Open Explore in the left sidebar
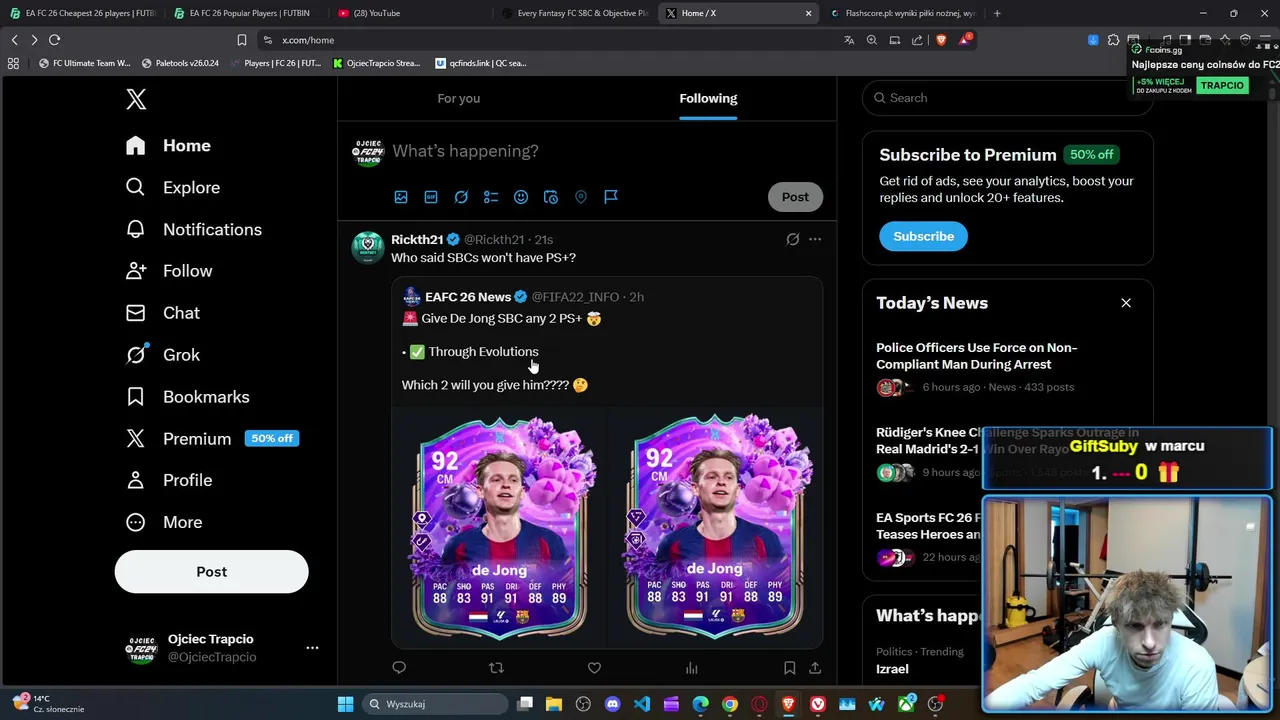 click(x=172, y=187)
